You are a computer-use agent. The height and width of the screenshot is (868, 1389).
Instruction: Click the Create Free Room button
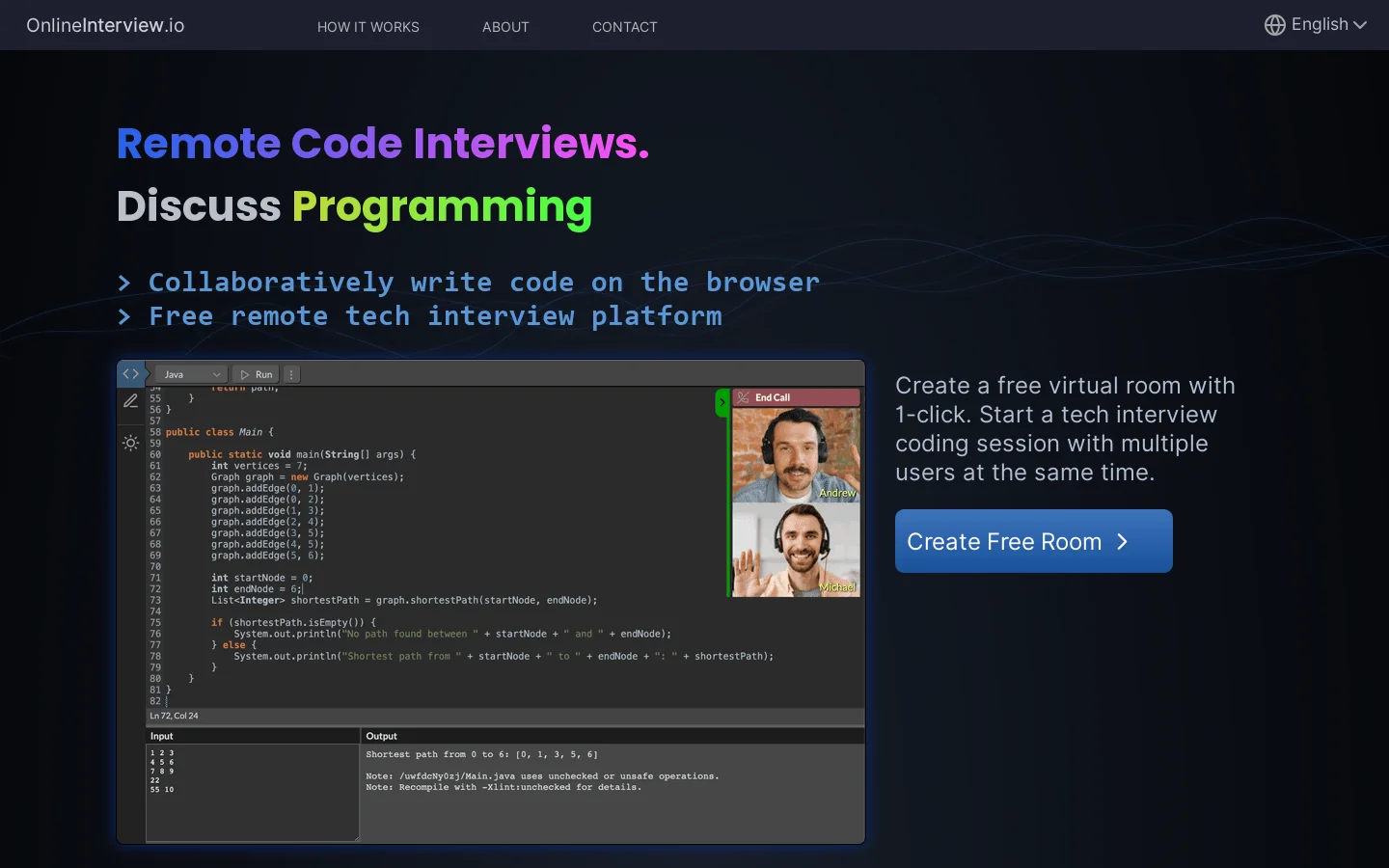pyautogui.click(x=1034, y=541)
